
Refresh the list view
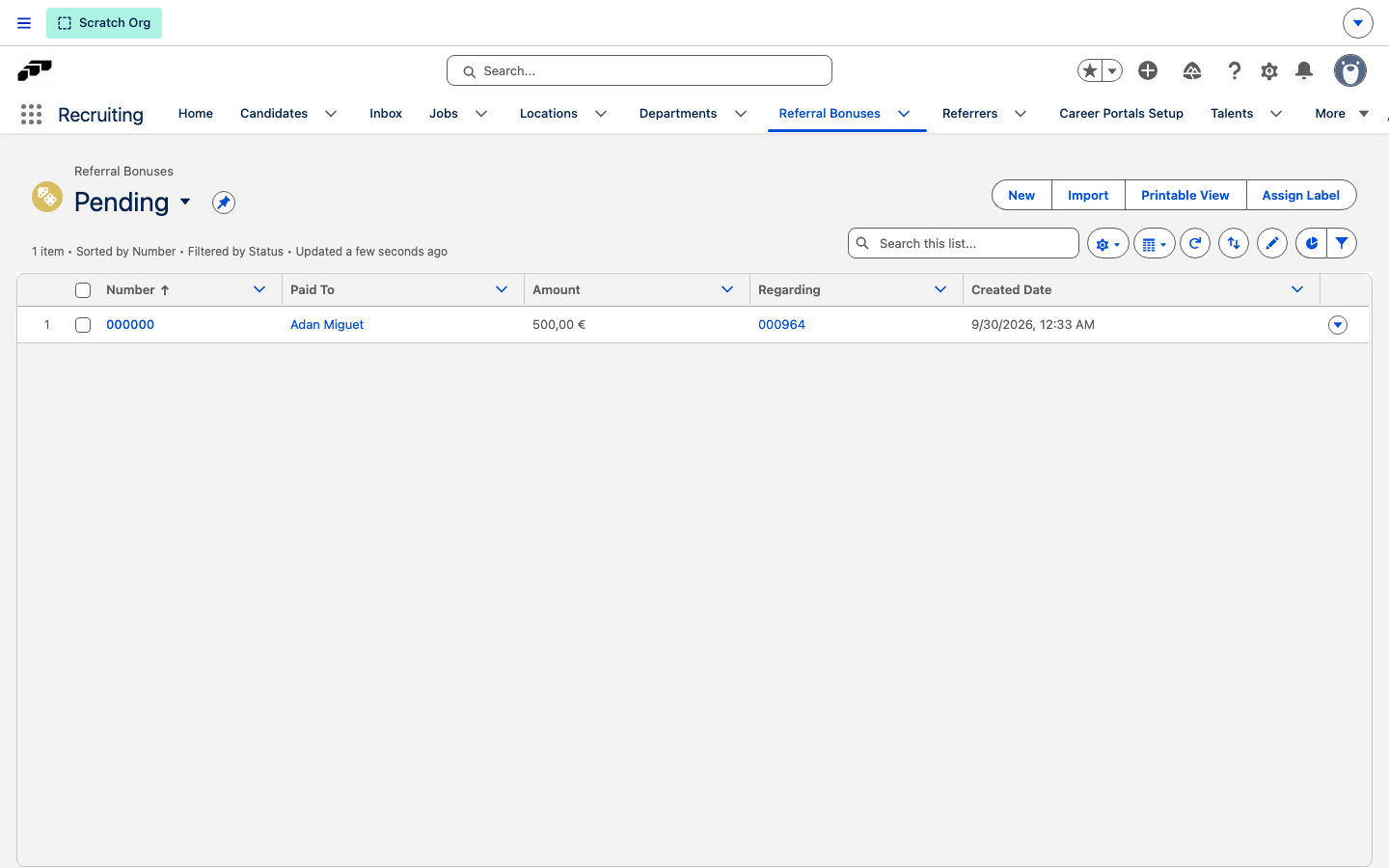[1195, 244]
